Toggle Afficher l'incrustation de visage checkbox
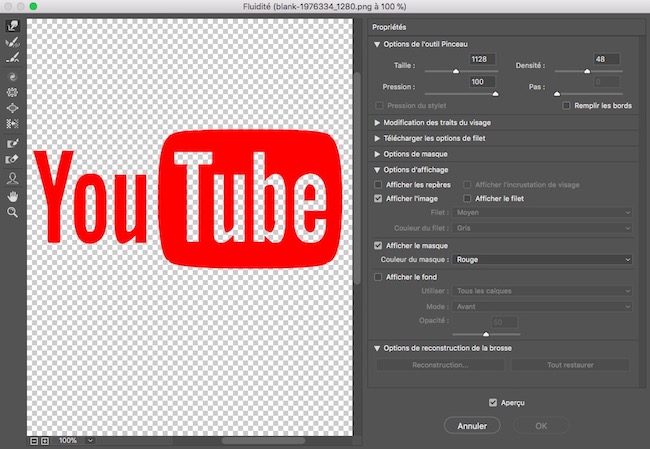Screen dimensions: 650x449 (x=467, y=184)
